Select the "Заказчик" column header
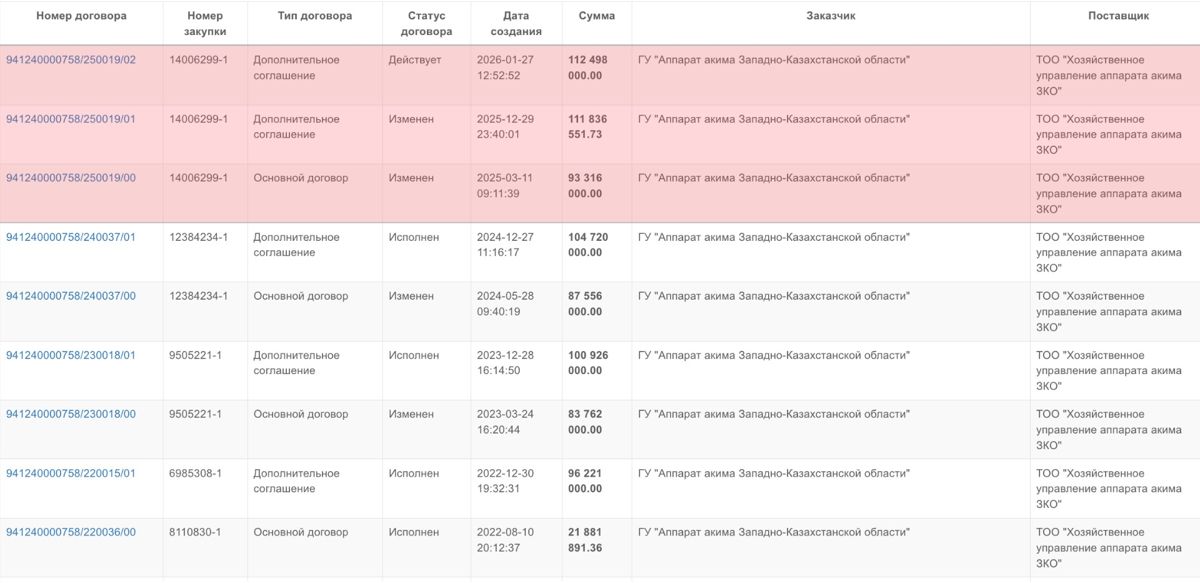1200x583 pixels. coord(831,16)
